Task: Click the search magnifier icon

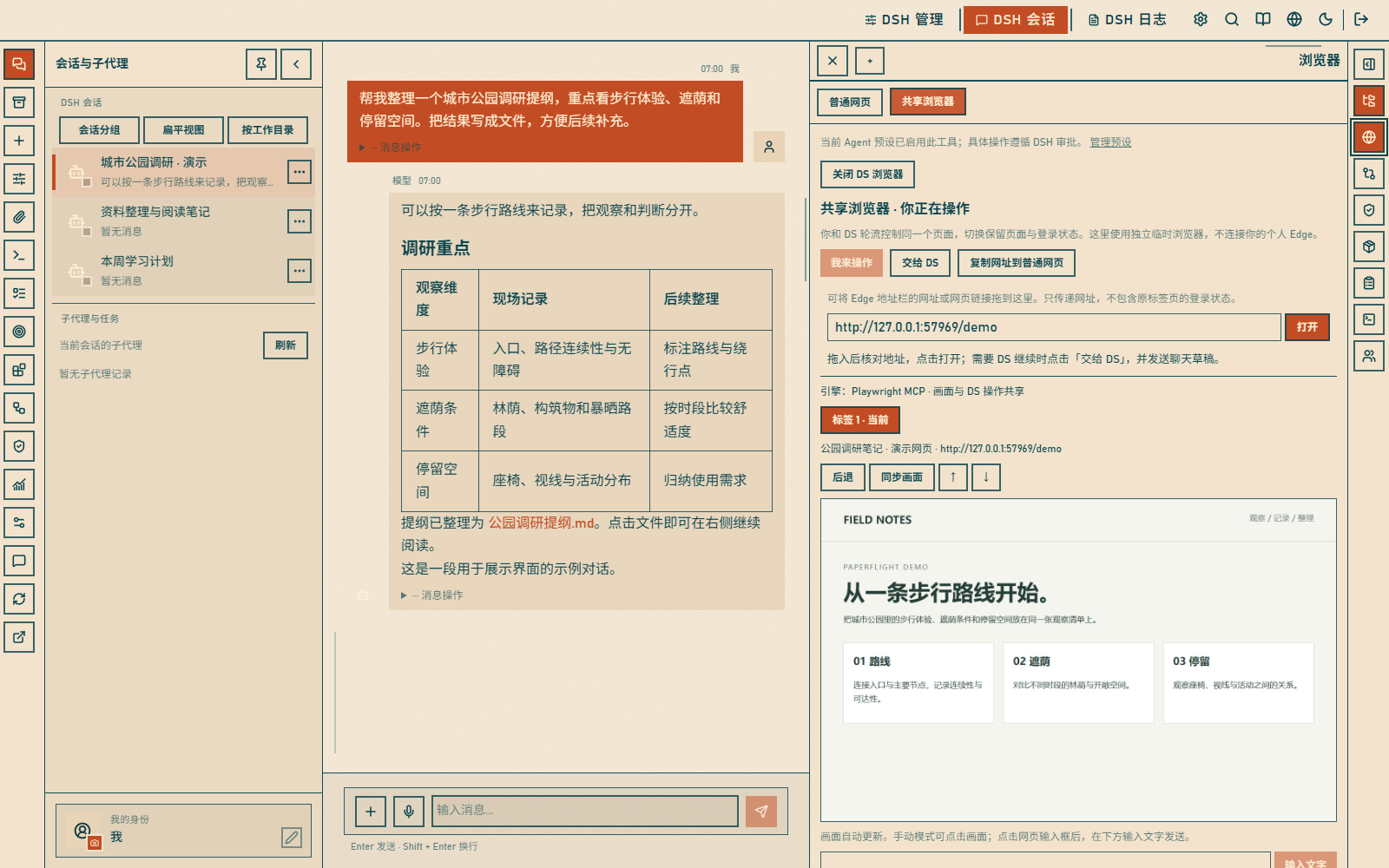Action: 1232,19
